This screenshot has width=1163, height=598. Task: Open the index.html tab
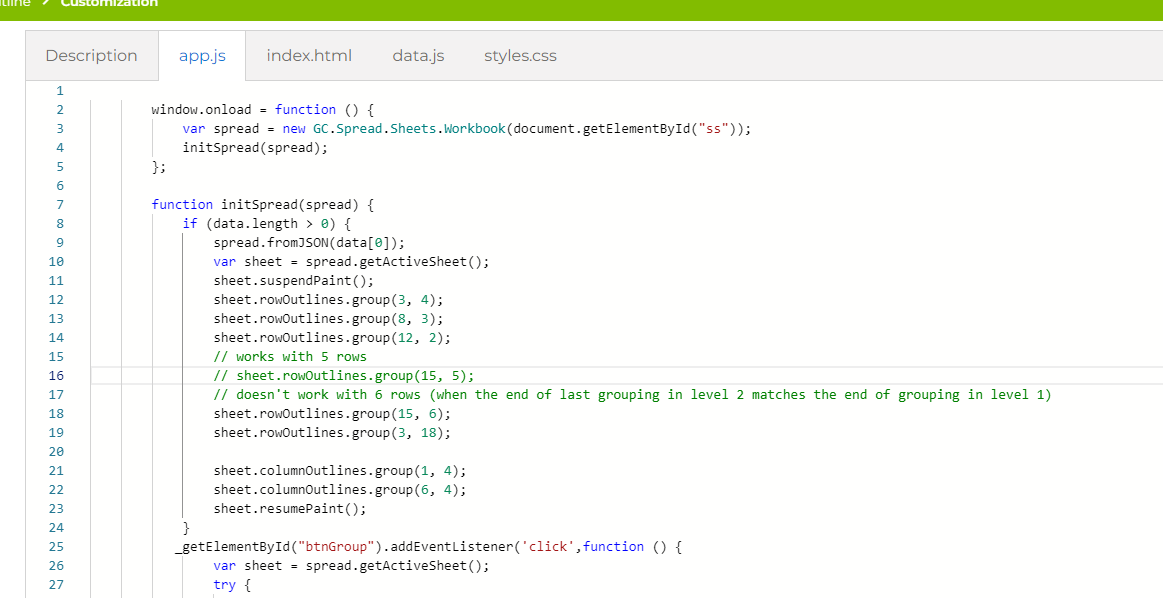(309, 56)
